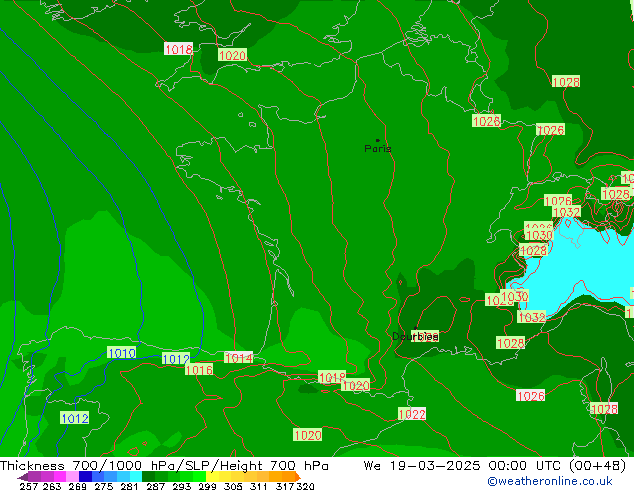Click the map title 'Thickness 700/1000 hPa/SLP/Height 700 hPa'

tap(164, 466)
